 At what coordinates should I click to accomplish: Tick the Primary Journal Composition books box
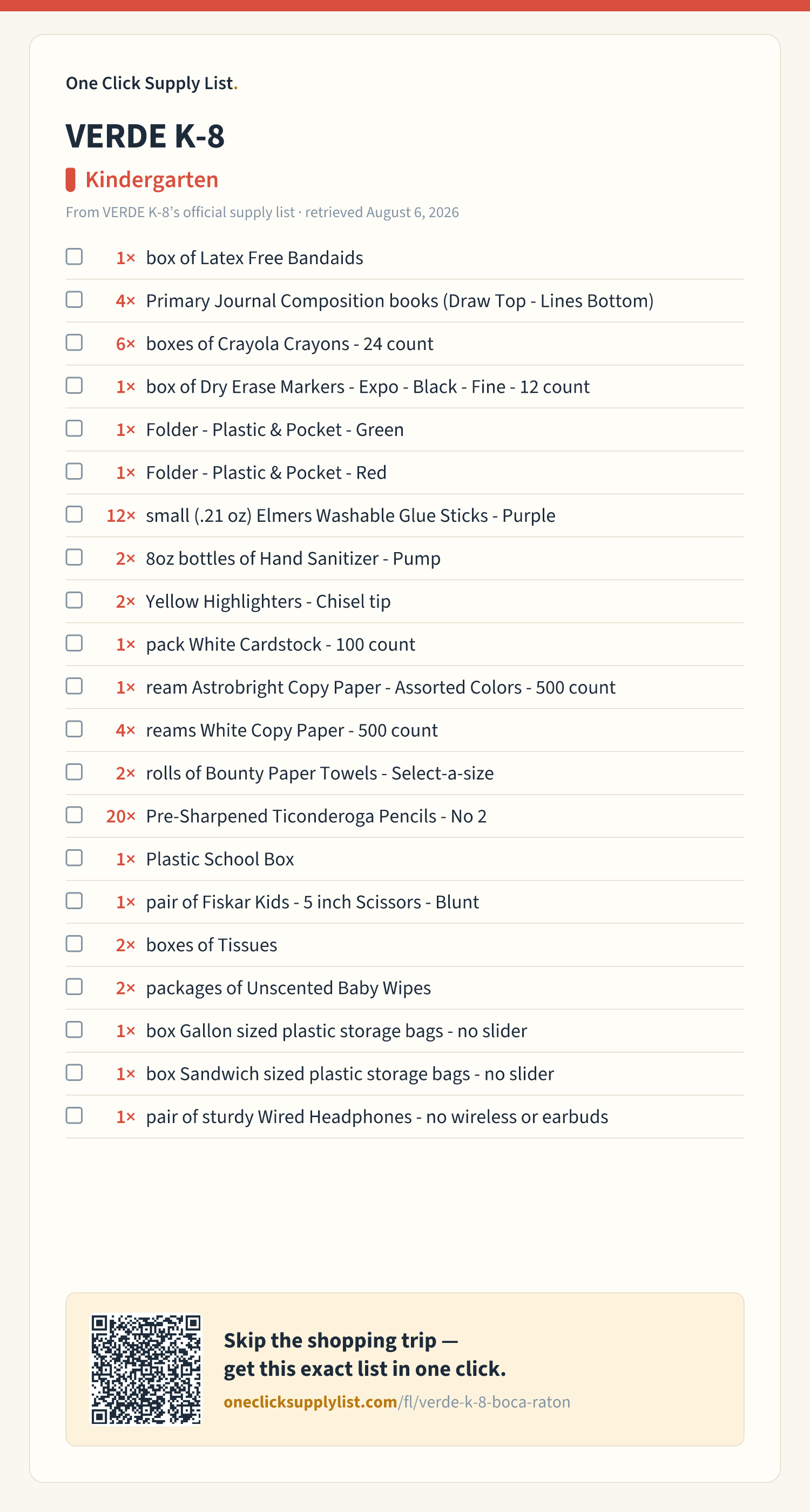tap(74, 299)
